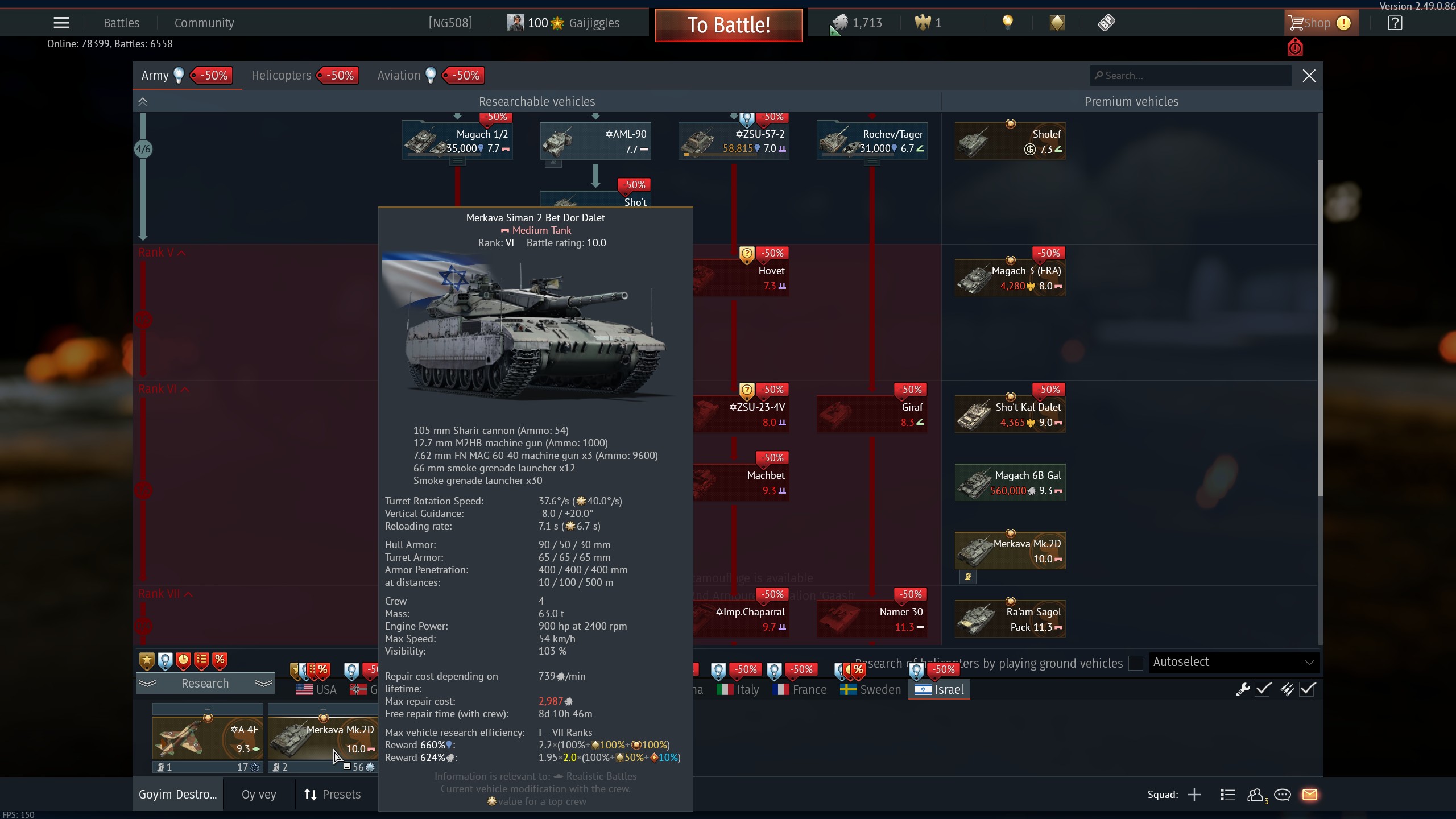Add squad member with plus icon
The width and height of the screenshot is (1456, 819).
coord(1194,795)
